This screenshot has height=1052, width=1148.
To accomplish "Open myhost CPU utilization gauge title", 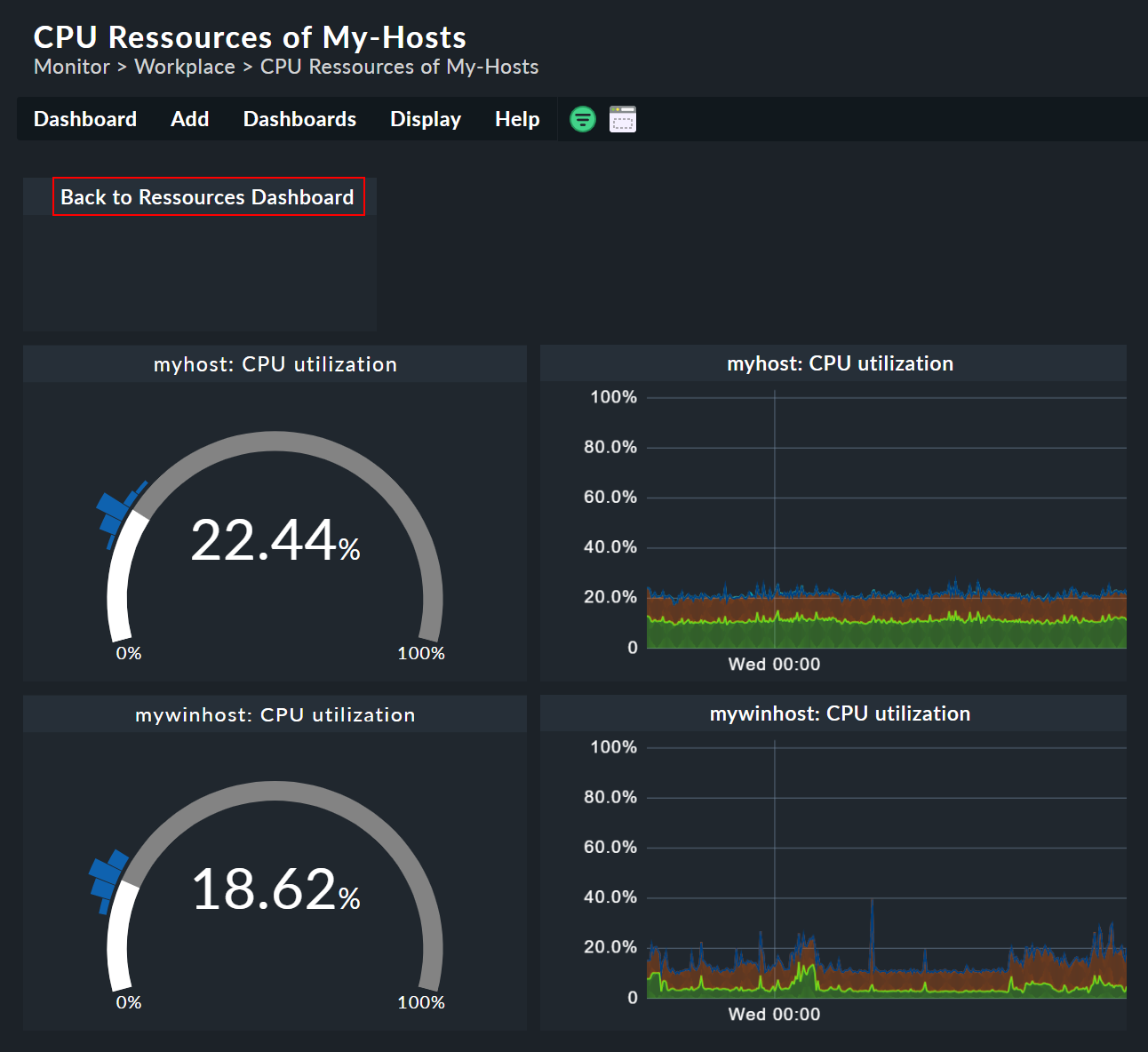I will point(275,364).
